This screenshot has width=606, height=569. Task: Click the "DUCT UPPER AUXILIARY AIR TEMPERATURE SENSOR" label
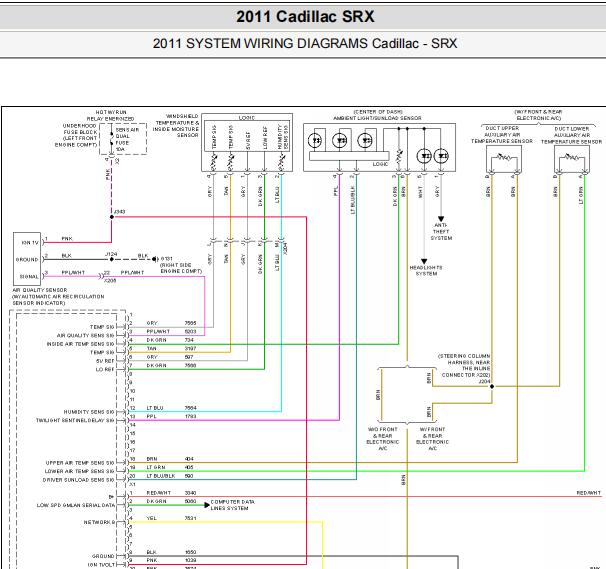pyautogui.click(x=502, y=135)
